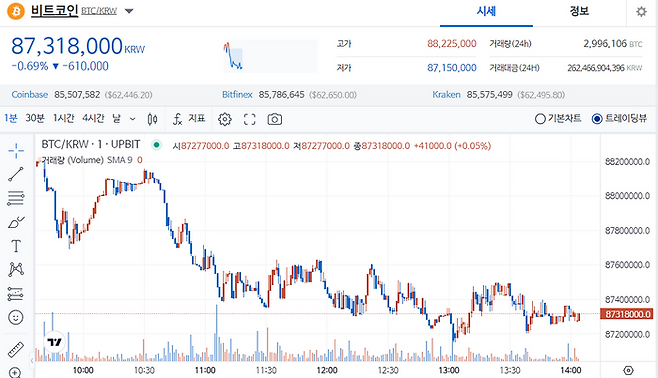Click the 87,150,000 low price value

[x=452, y=68]
